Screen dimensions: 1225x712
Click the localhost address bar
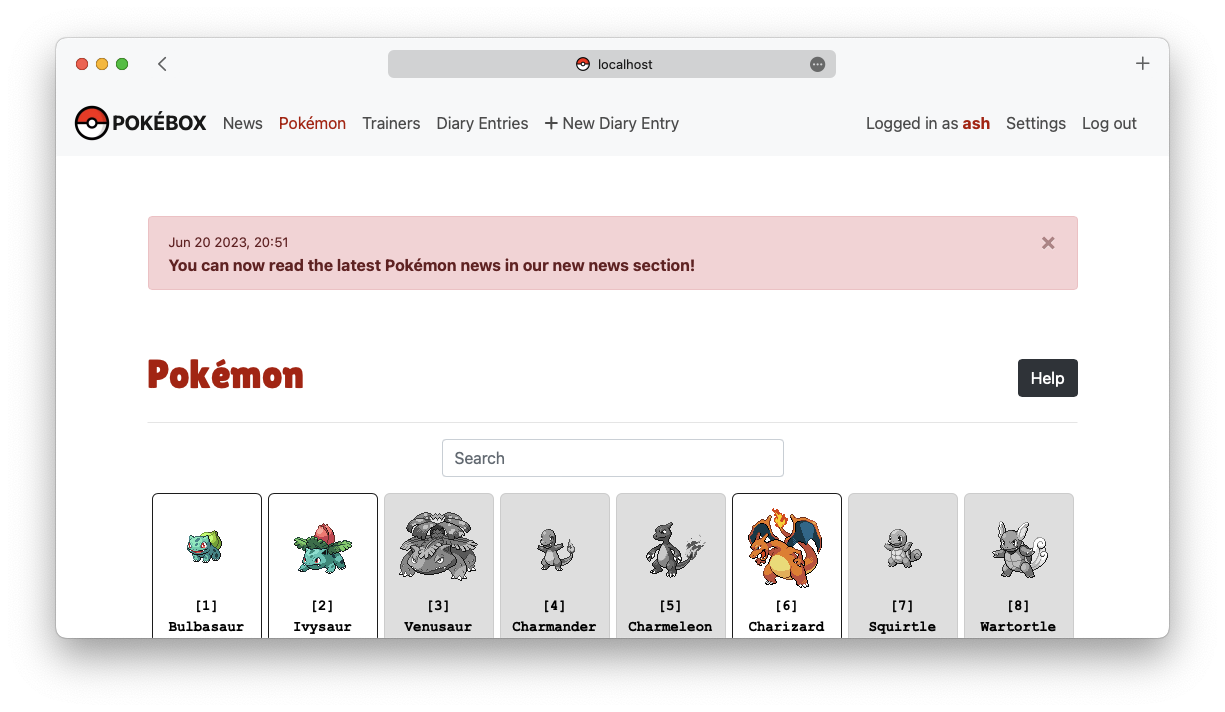point(611,64)
